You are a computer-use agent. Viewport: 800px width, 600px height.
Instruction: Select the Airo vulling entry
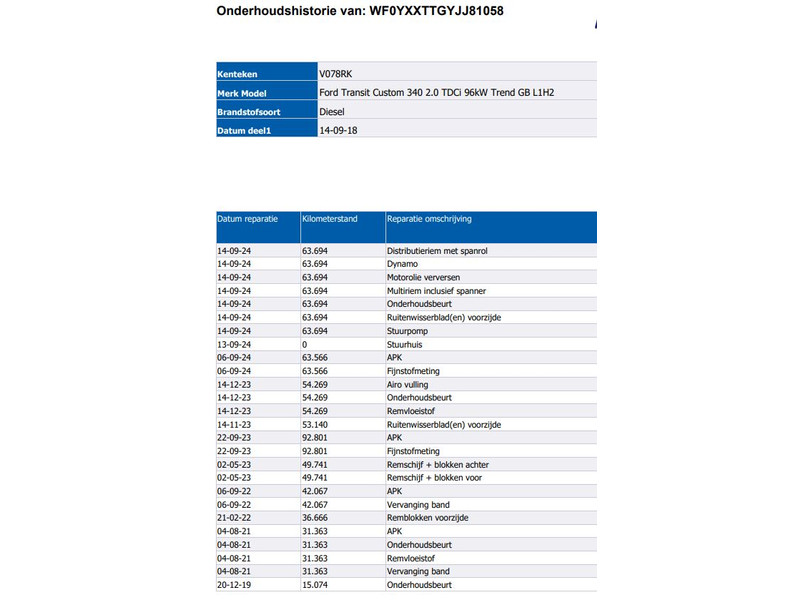pyautogui.click(x=410, y=384)
